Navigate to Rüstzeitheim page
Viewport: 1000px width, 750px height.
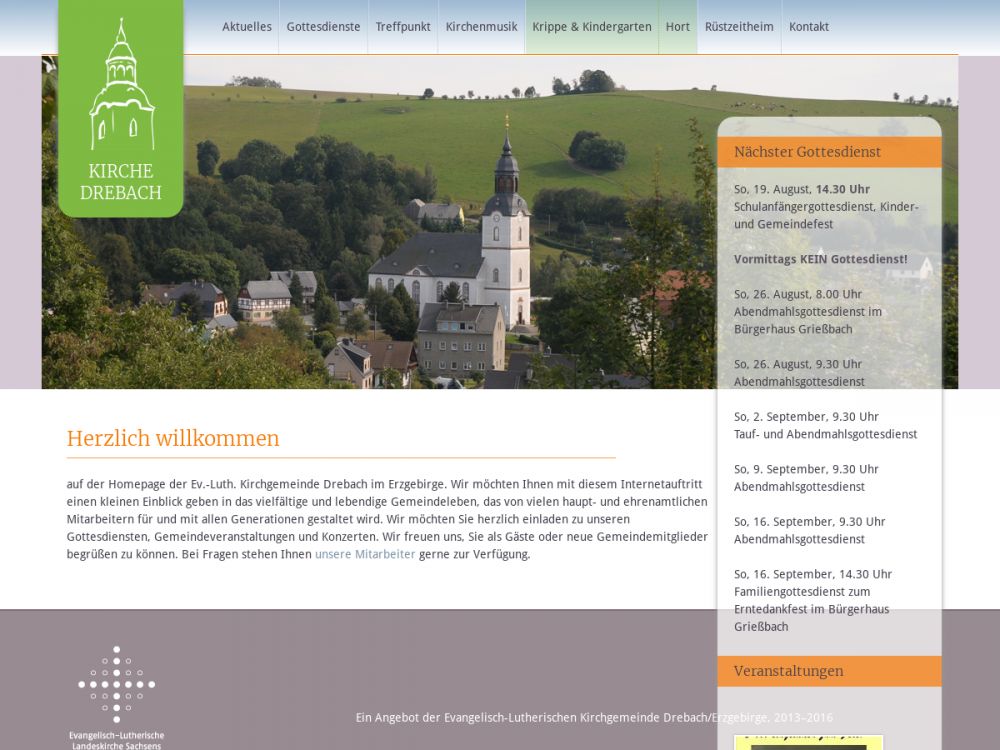(739, 27)
